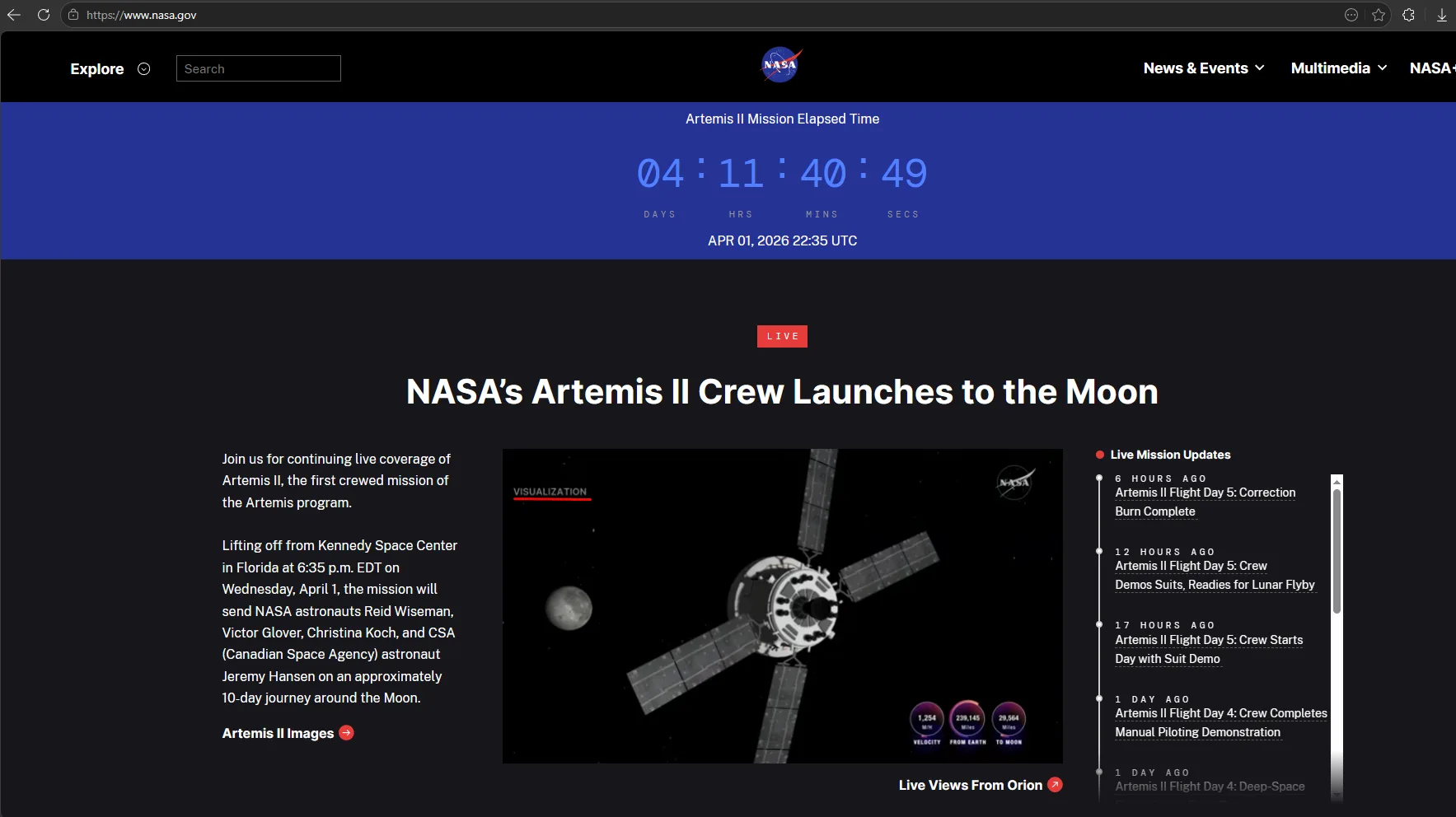Reload the page with refresh icon

point(44,15)
